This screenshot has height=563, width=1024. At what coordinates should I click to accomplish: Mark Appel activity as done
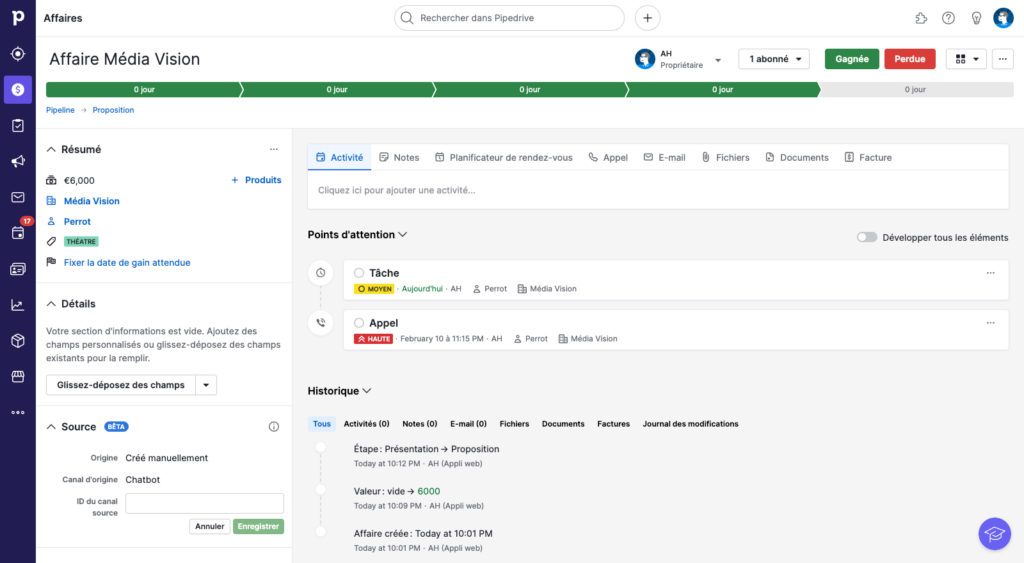click(359, 323)
